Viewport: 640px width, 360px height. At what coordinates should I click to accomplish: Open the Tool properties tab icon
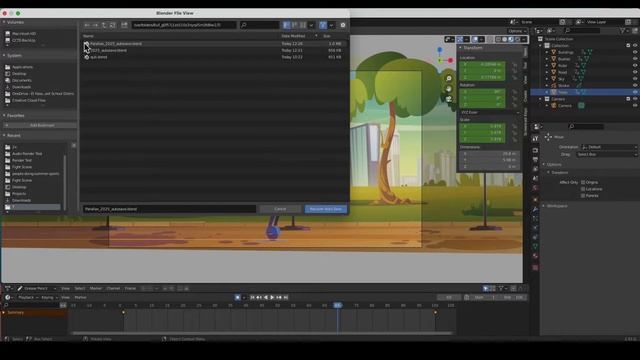pyautogui.click(x=535, y=139)
